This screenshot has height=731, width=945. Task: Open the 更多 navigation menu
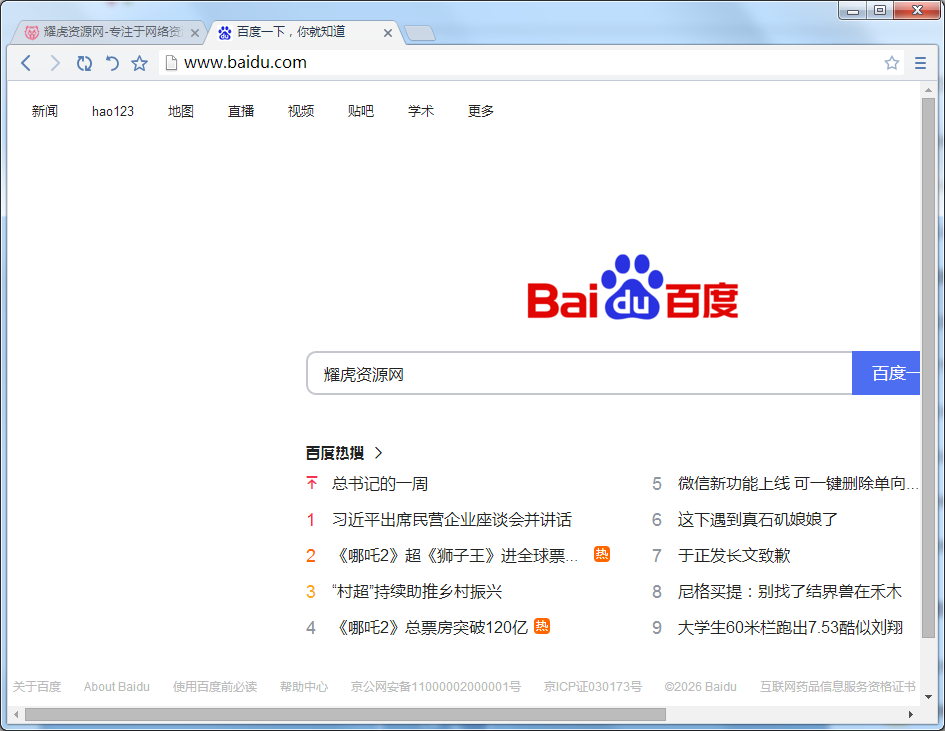tap(481, 111)
